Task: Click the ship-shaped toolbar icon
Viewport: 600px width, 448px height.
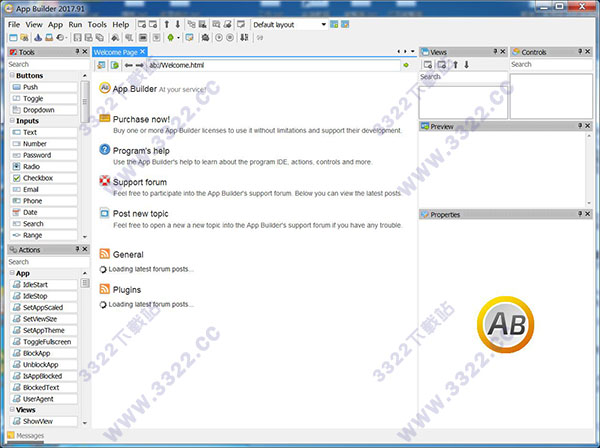Action: (x=38, y=37)
